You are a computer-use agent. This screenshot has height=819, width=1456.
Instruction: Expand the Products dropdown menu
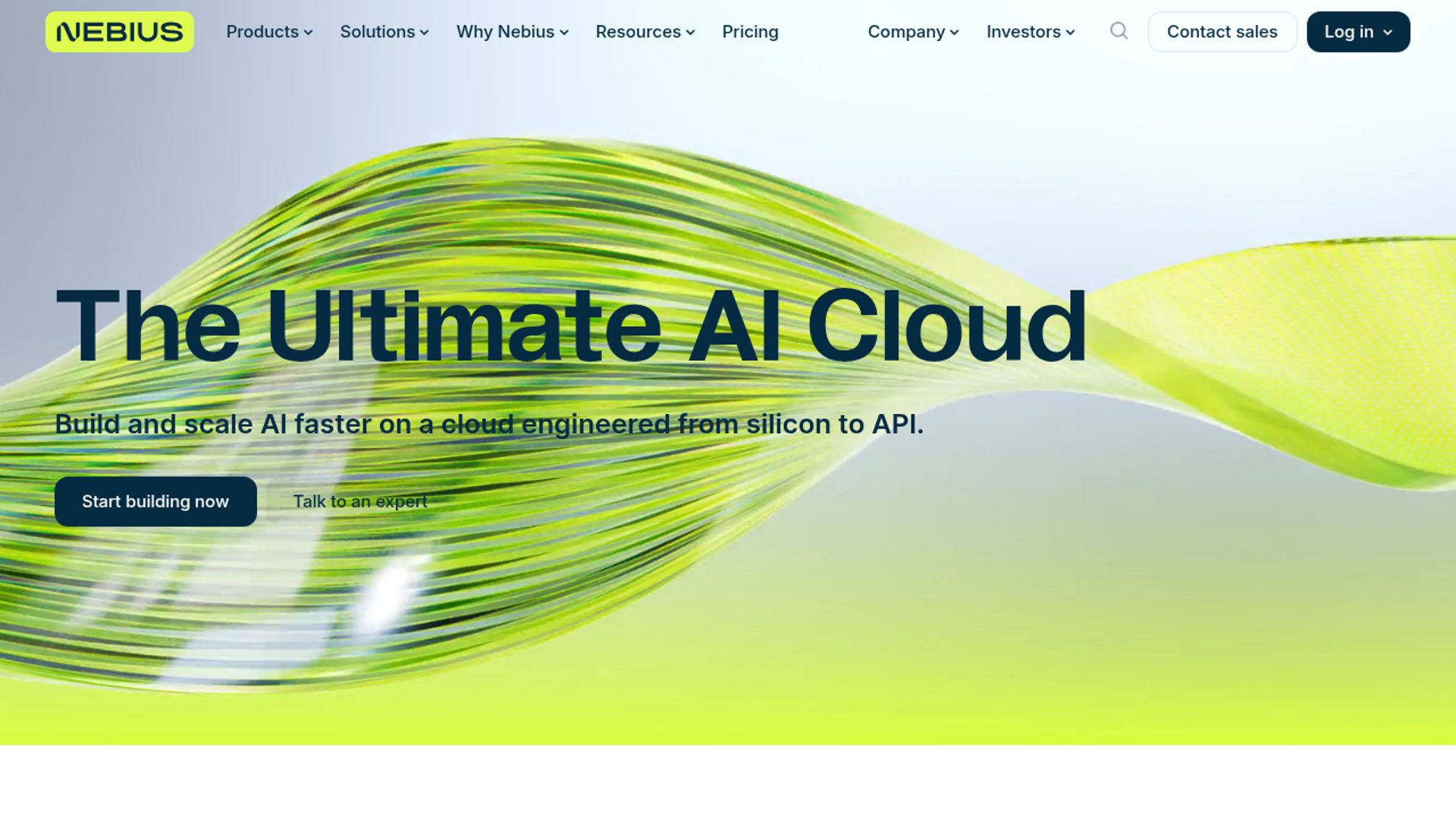tap(269, 32)
